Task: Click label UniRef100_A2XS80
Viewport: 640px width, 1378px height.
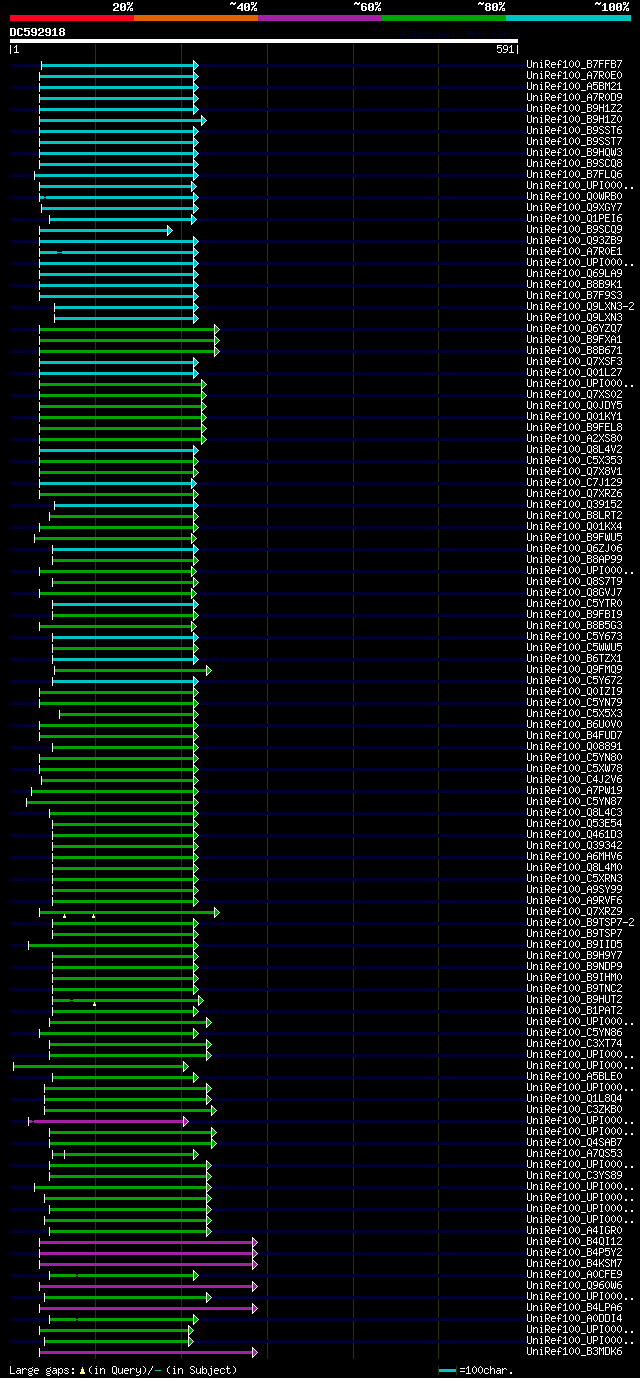Action: (x=574, y=438)
